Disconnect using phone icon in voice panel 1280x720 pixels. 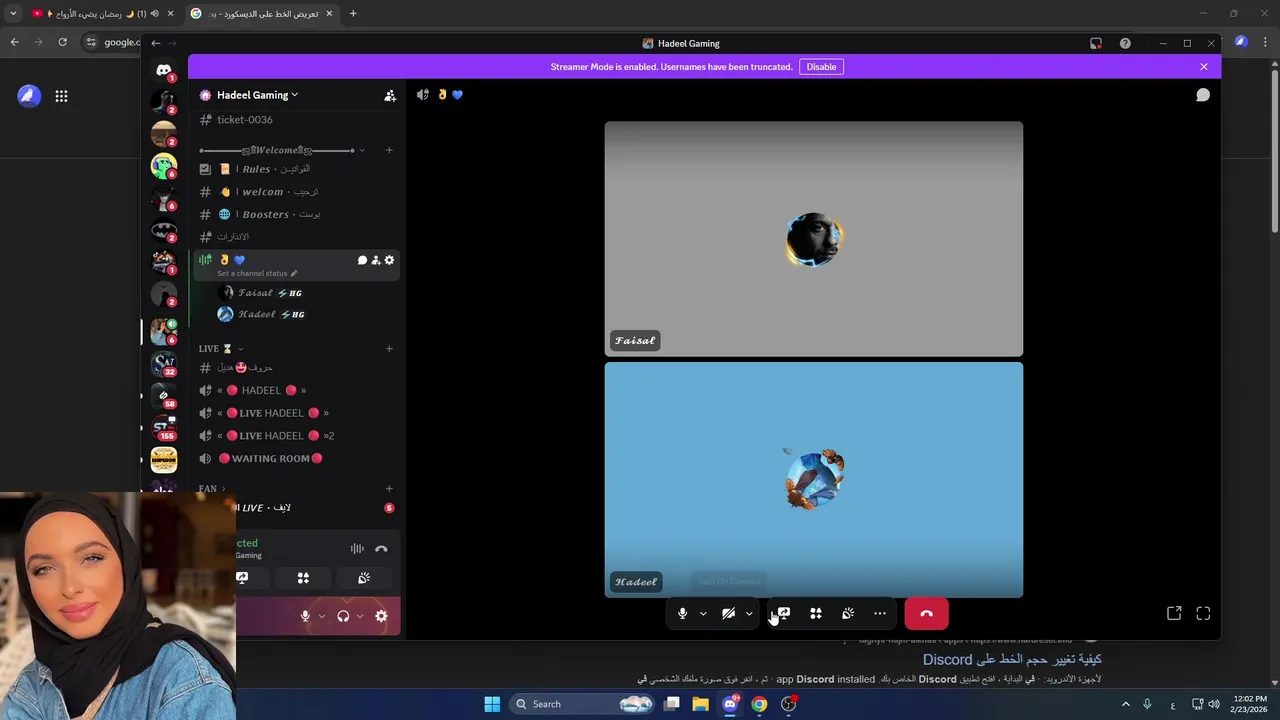pos(381,548)
